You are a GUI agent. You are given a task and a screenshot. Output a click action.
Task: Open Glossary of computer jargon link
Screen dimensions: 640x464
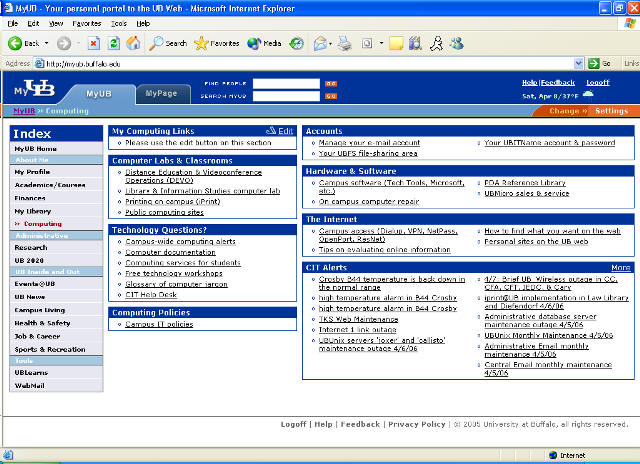176,284
